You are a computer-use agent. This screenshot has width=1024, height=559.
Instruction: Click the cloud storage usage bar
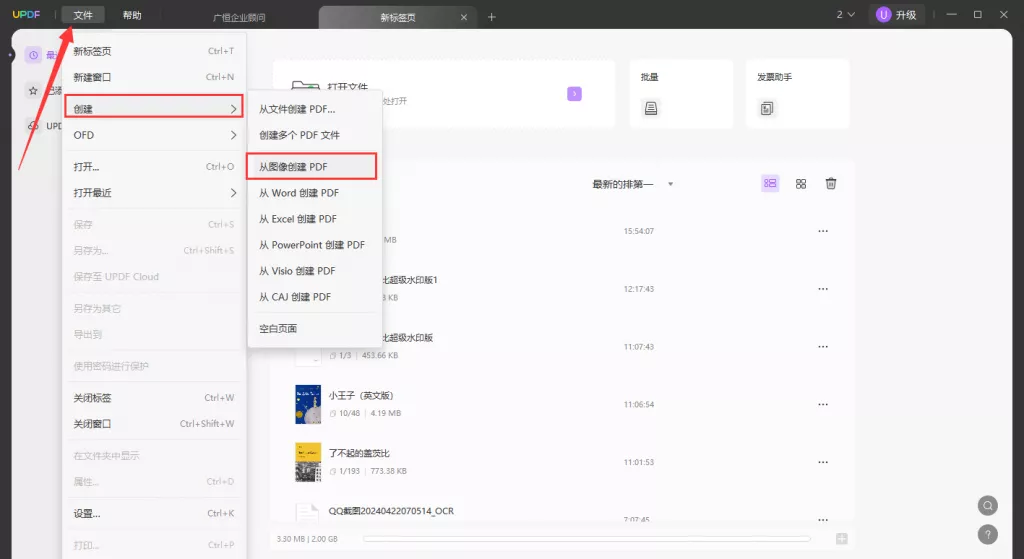586,539
